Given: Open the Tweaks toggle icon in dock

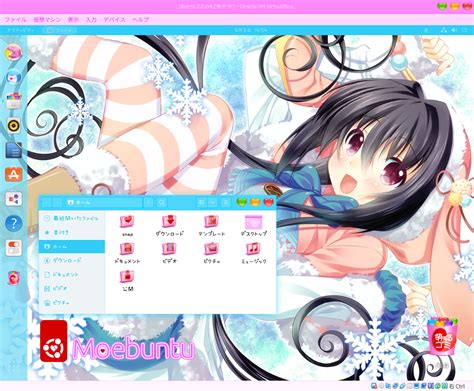Looking at the screenshot, I should [x=14, y=248].
